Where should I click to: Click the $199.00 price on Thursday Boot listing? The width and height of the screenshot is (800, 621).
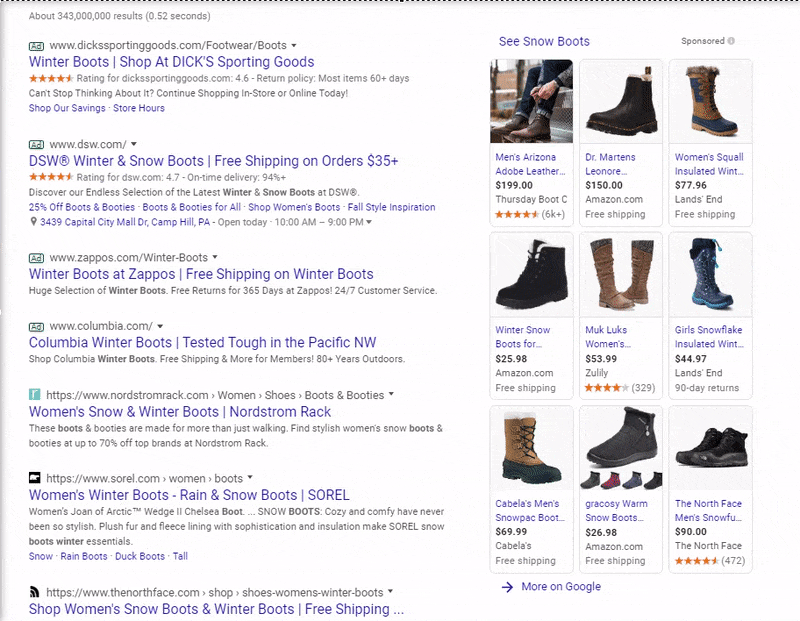514,185
